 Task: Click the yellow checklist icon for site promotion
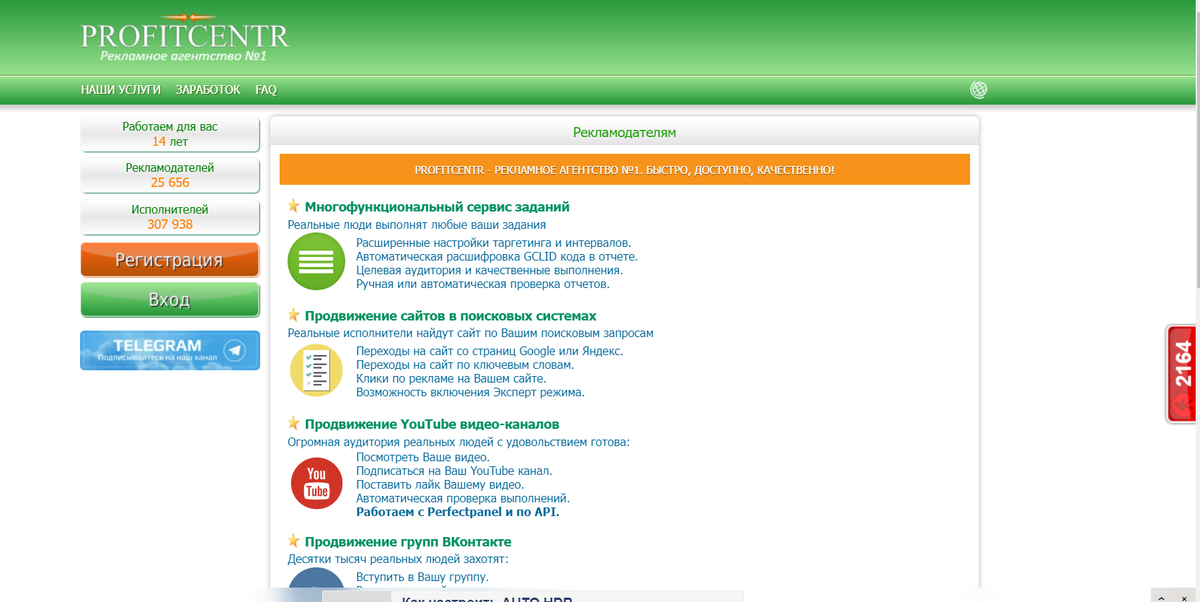(x=316, y=370)
